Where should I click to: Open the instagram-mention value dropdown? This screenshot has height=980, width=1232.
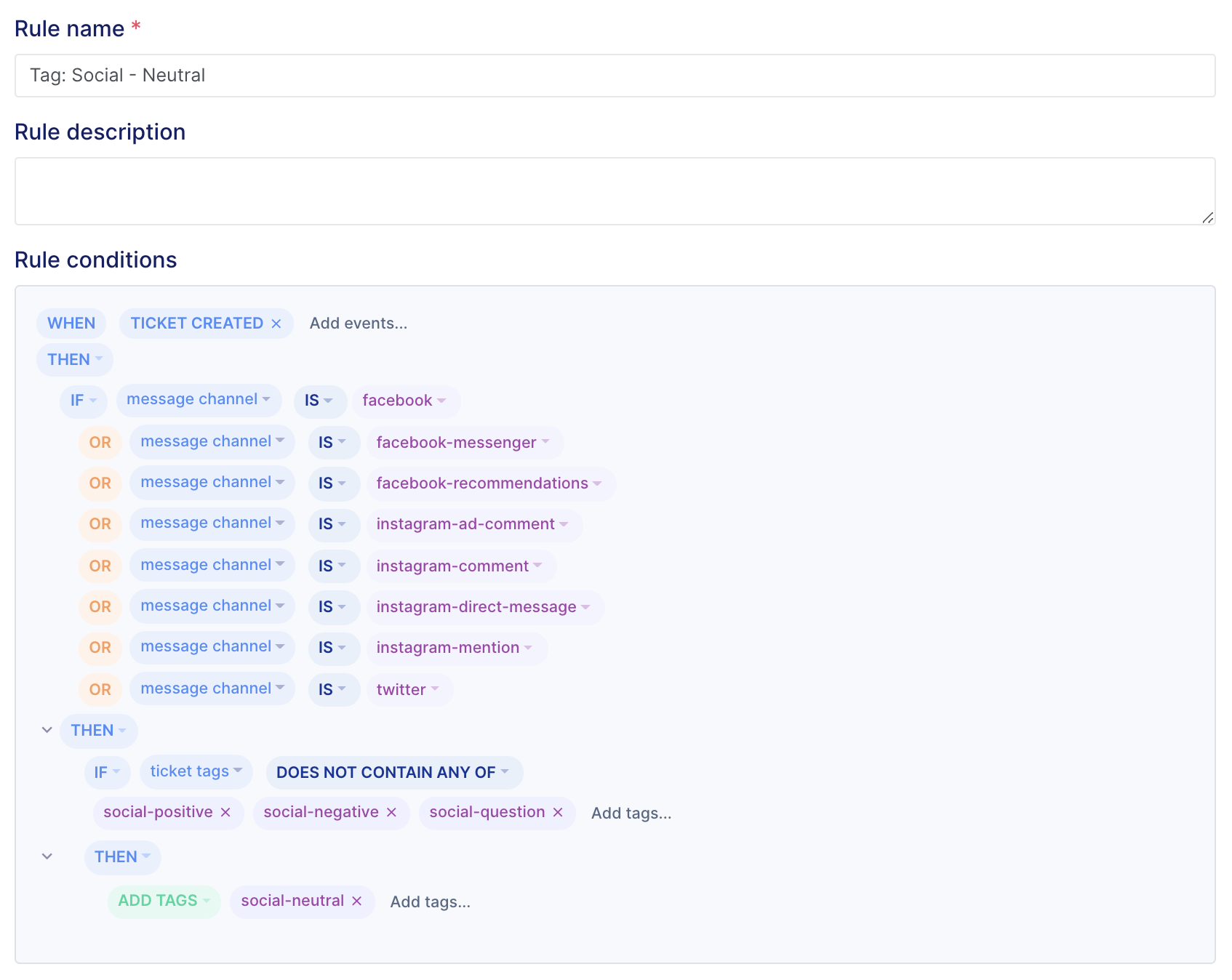click(x=456, y=648)
